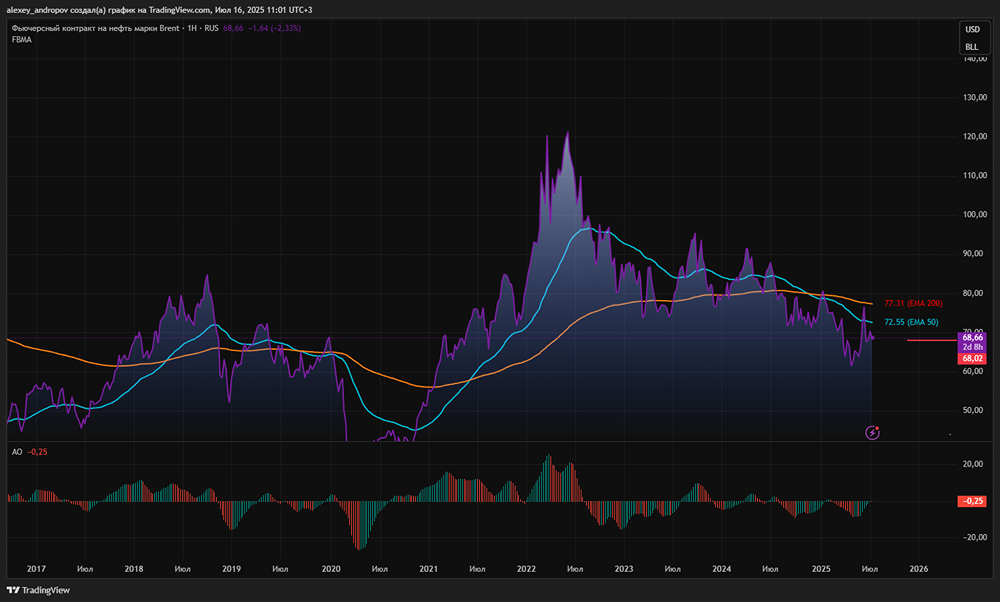Click the 2022 label on time axis
This screenshot has width=1000, height=602.
527,568
